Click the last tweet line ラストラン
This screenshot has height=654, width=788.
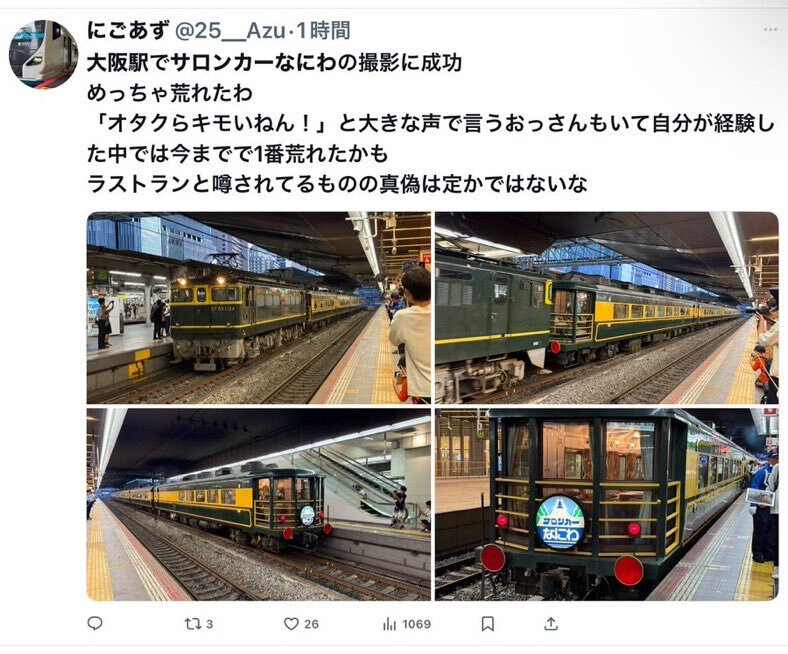coord(337,183)
